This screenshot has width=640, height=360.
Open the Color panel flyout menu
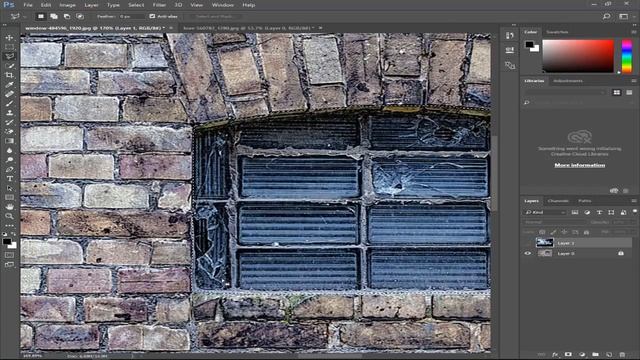[x=634, y=32]
